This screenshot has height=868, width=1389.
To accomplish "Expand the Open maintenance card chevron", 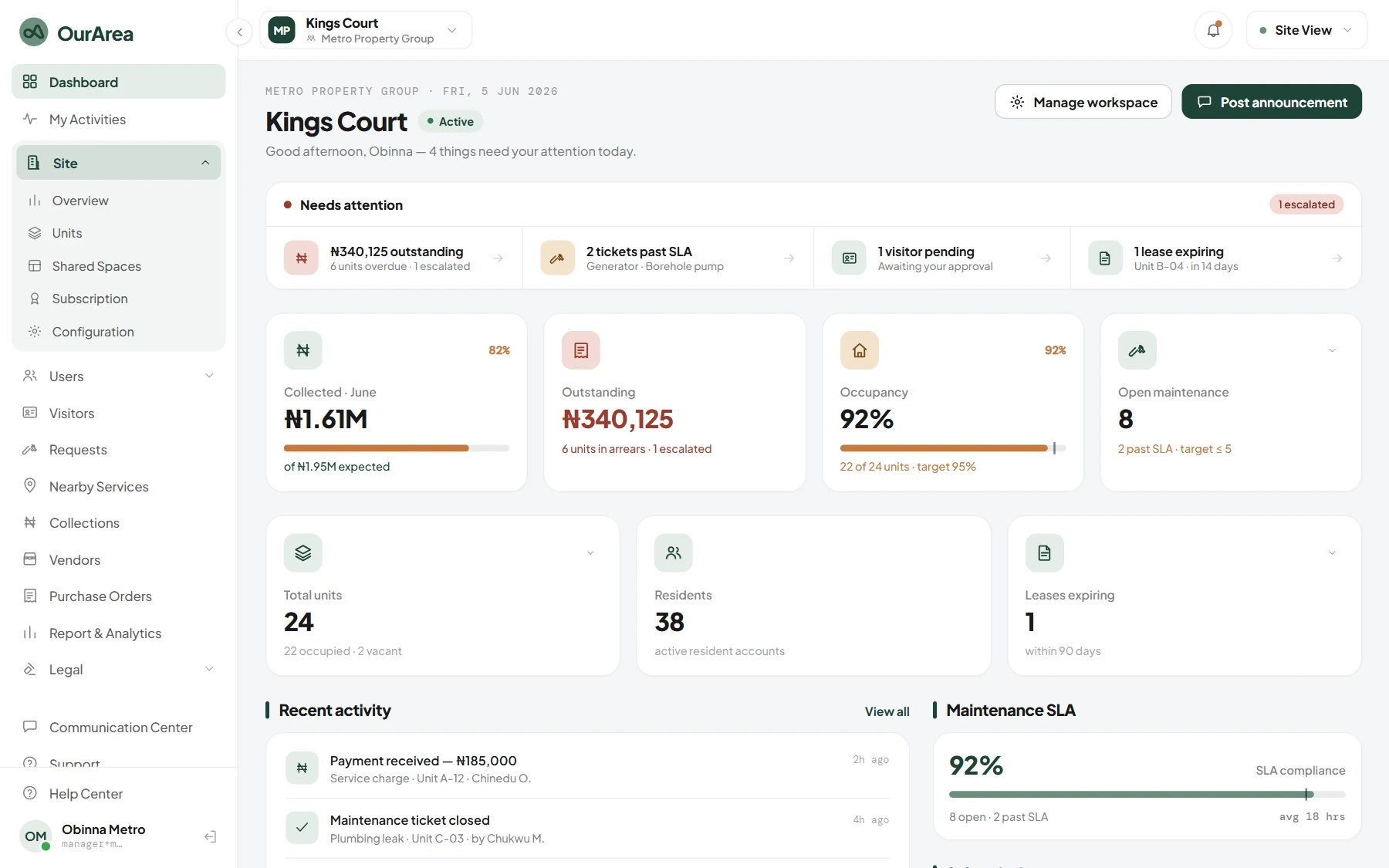I will click(x=1332, y=350).
